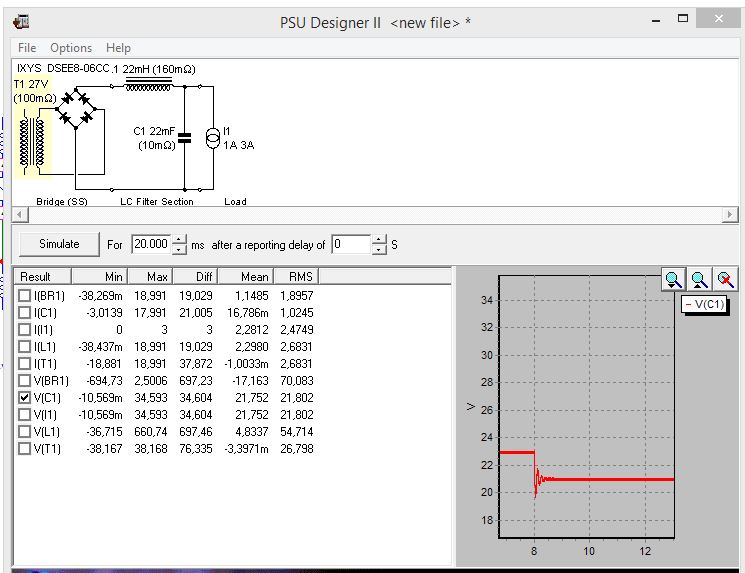Check the I(L1) trace checkbox
This screenshot has width=745, height=573.
(25, 346)
